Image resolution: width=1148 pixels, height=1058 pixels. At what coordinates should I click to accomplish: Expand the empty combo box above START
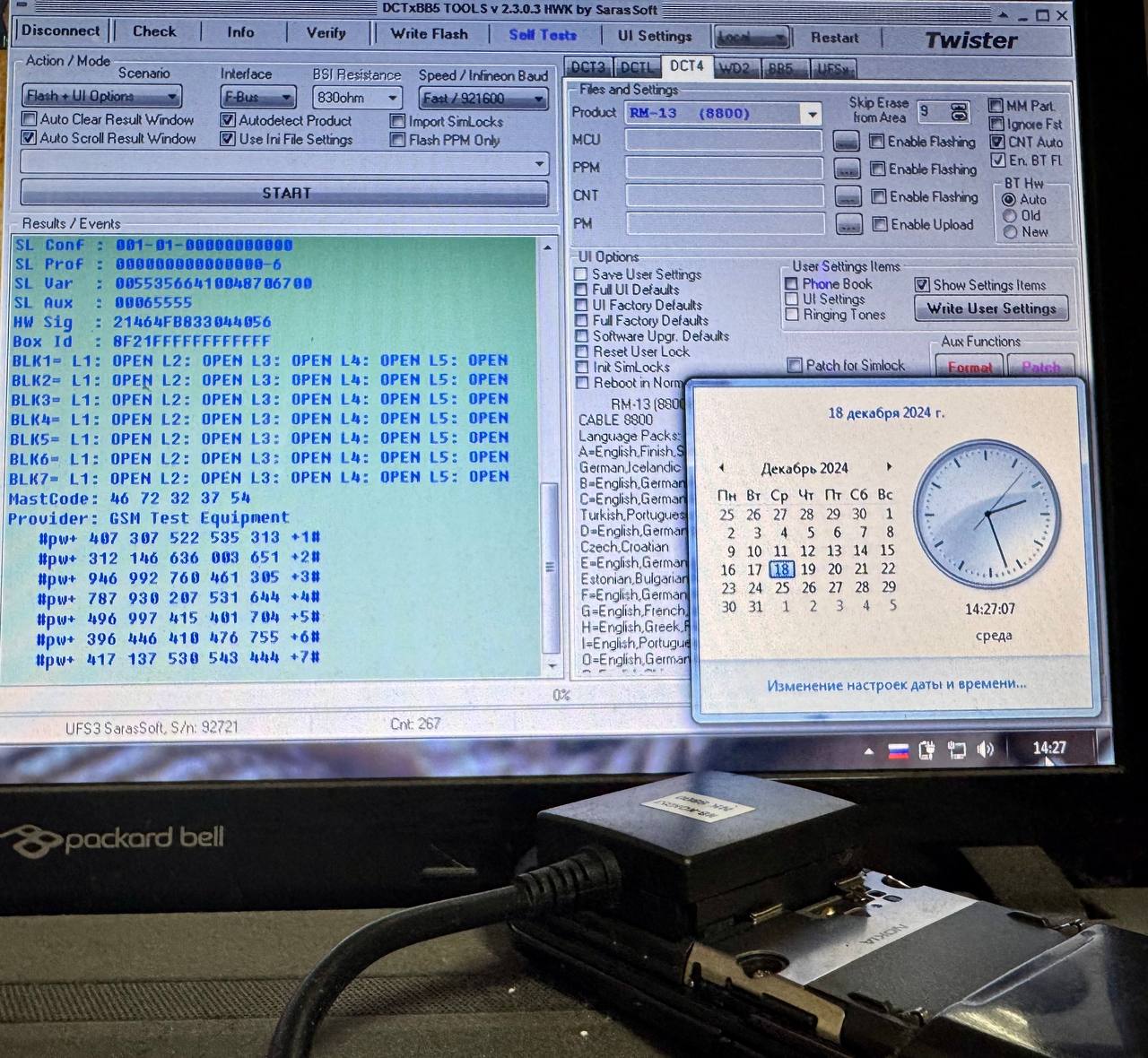[x=284, y=163]
